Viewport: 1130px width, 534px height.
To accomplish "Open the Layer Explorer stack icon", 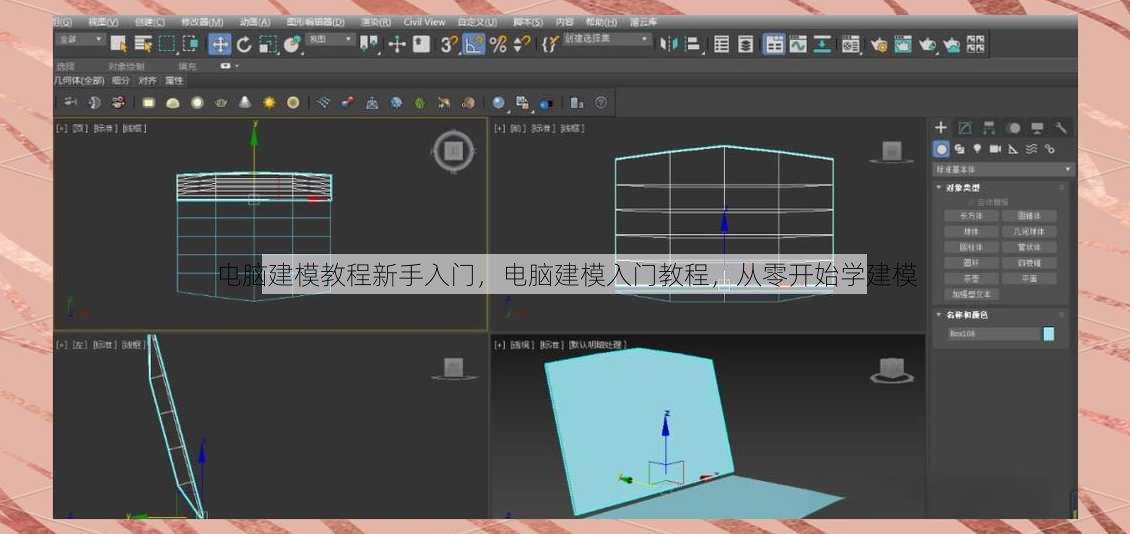I will [746, 45].
